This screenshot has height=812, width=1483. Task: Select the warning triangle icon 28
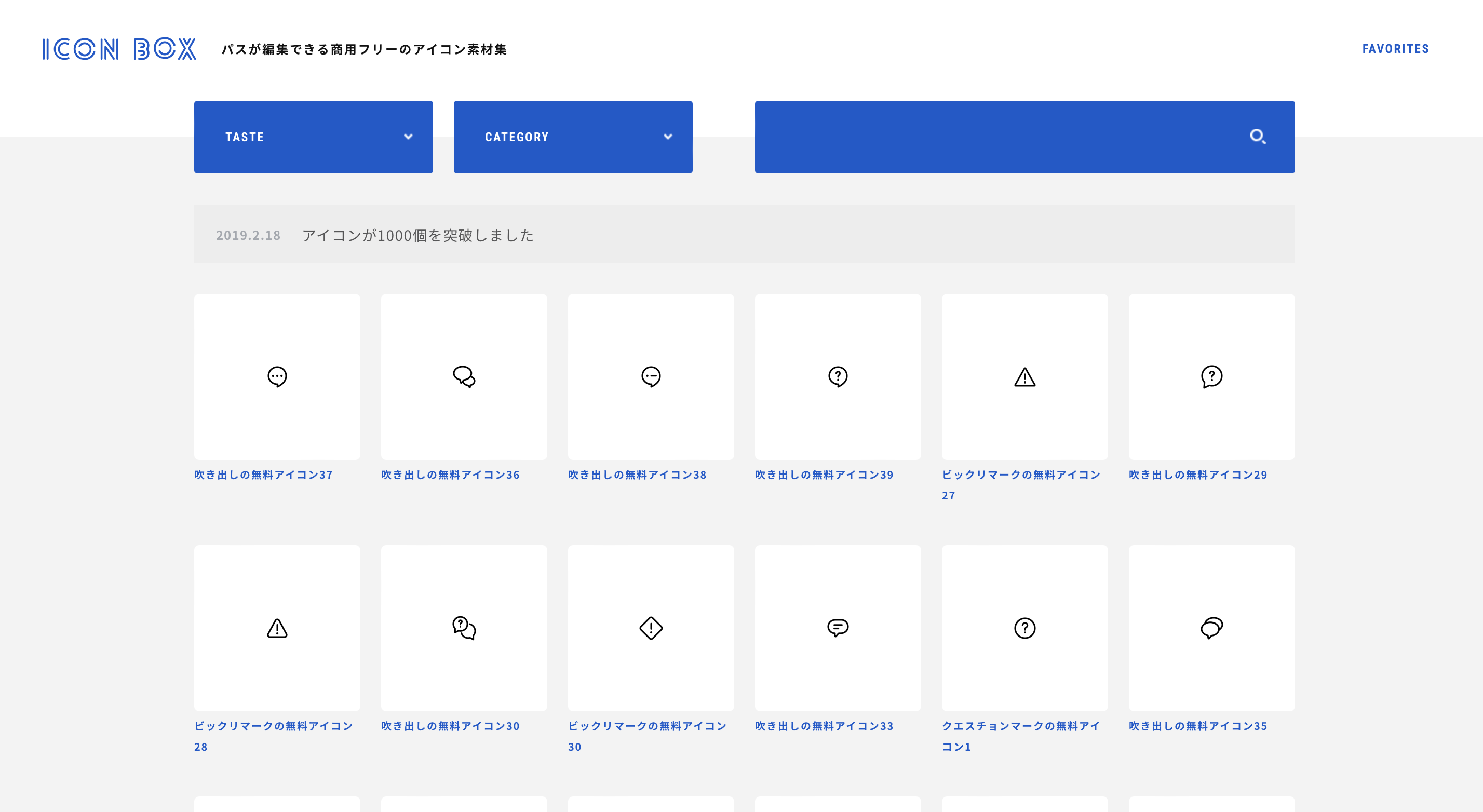tap(277, 628)
